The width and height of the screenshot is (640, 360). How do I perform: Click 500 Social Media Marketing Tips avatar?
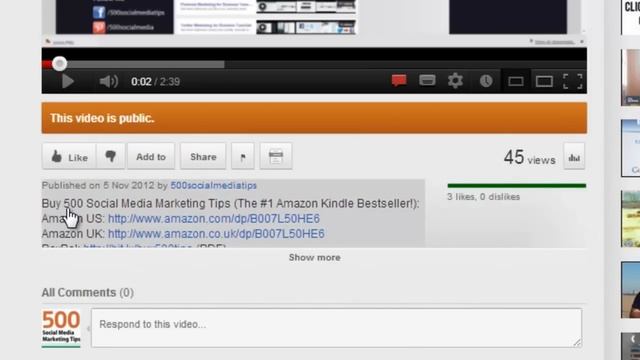coord(61,328)
